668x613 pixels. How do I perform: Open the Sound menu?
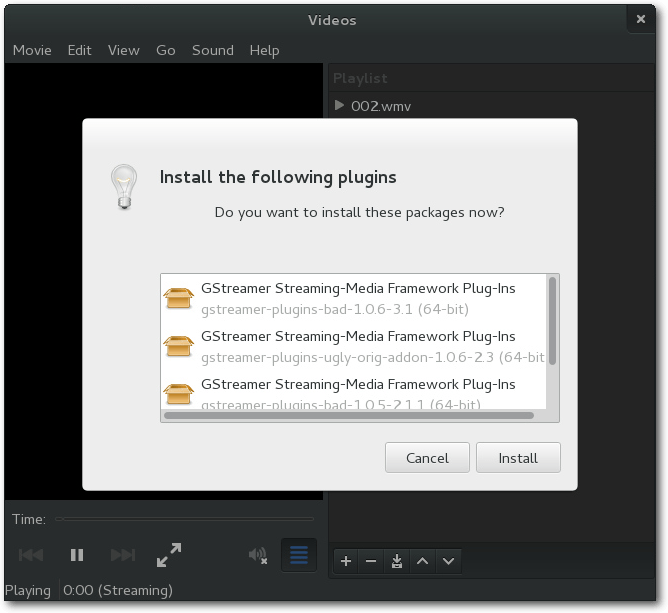(213, 50)
